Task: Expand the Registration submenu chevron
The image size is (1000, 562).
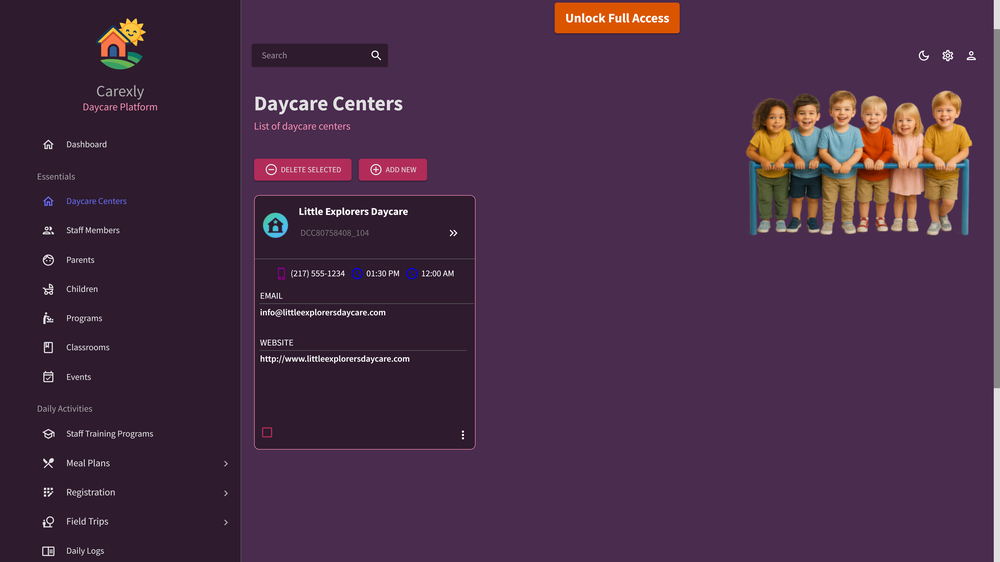Action: (226, 493)
